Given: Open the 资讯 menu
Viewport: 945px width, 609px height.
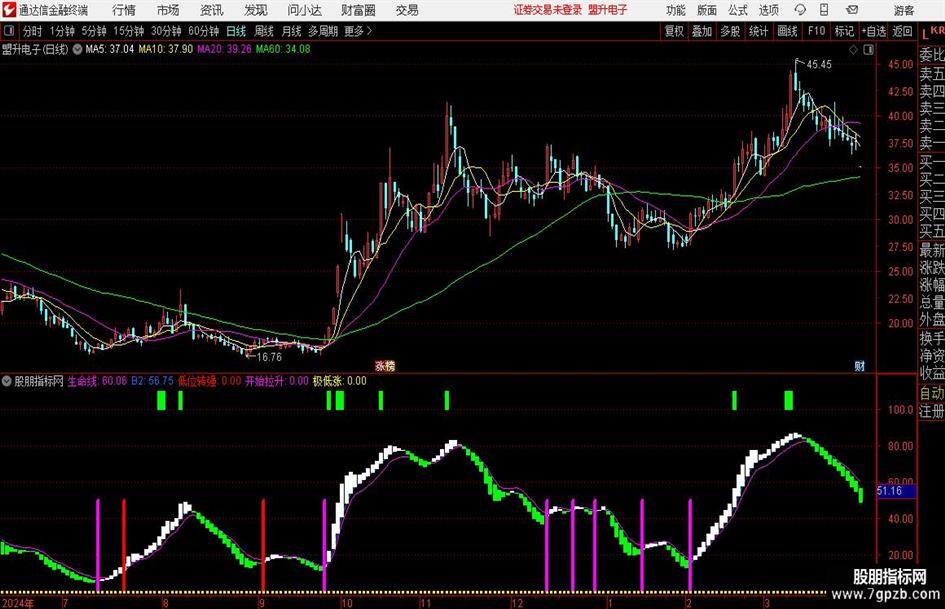Looking at the screenshot, I should (212, 10).
